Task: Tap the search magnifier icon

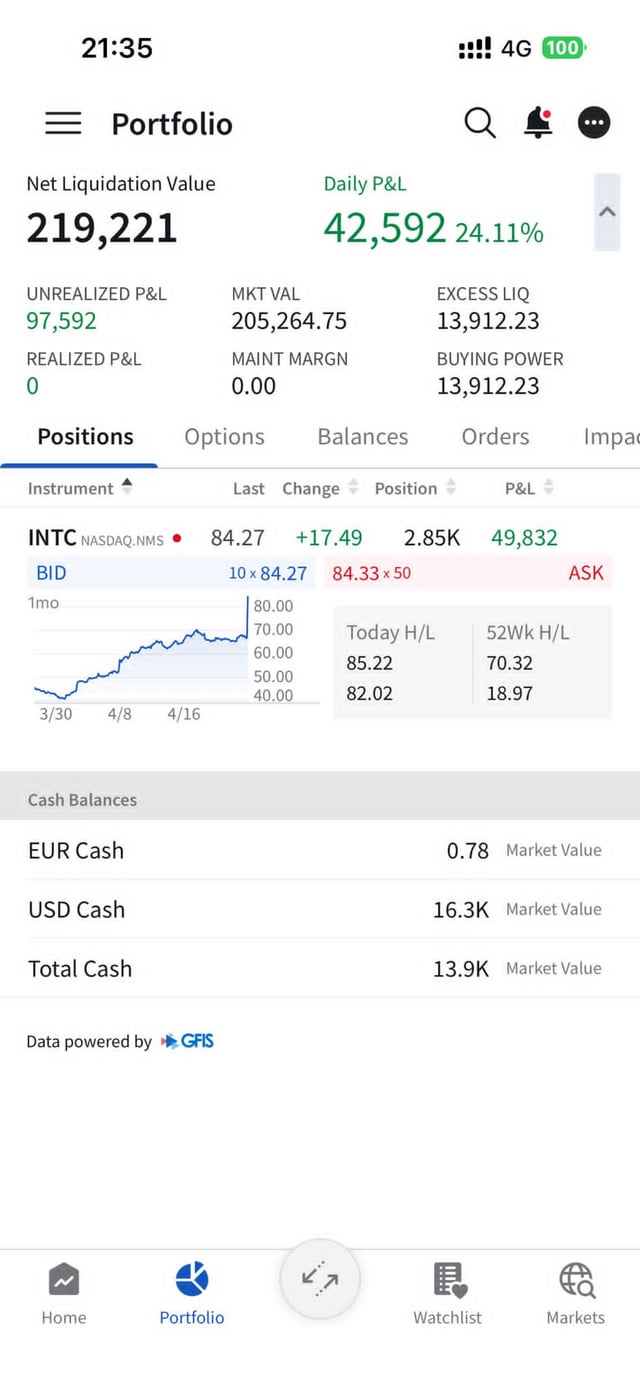Action: 480,123
